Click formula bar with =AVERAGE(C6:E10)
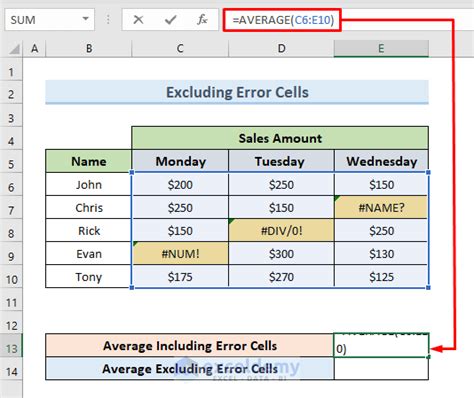 point(283,20)
